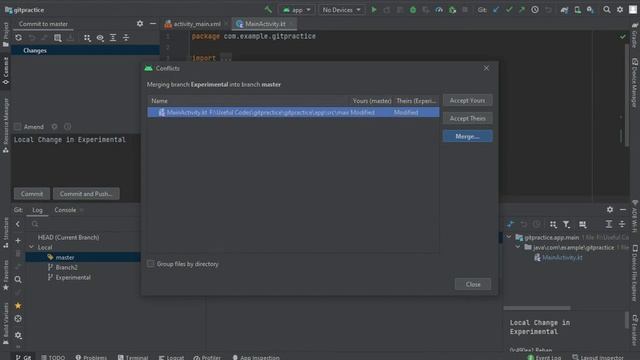This screenshot has height=360, width=640.
Task: Collapse java\com\example\gitpractice folder node
Action: coord(518,247)
